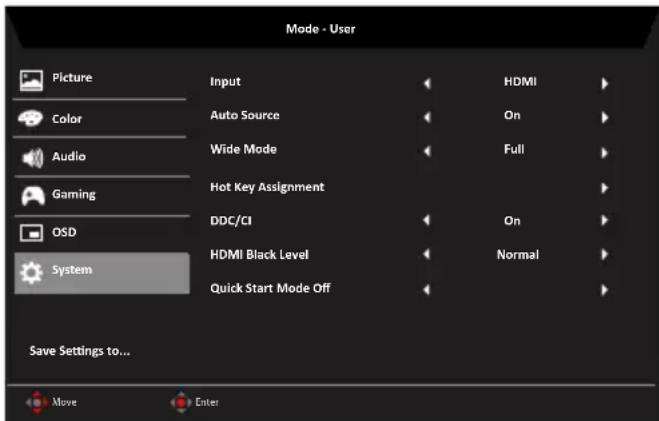Image resolution: width=659 pixels, height=421 pixels.
Task: Click the right arrow for HDMI Black Level
Action: point(605,254)
